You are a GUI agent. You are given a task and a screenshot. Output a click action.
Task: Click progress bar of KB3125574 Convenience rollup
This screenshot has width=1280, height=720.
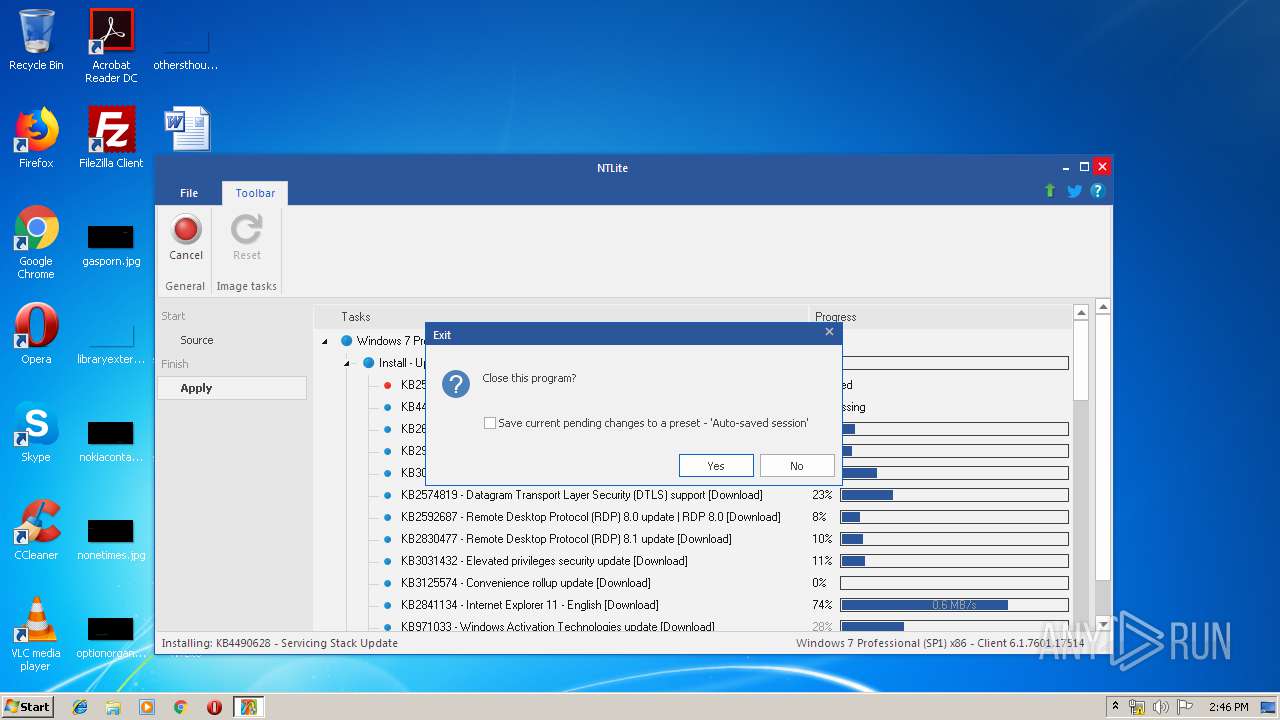pos(954,583)
